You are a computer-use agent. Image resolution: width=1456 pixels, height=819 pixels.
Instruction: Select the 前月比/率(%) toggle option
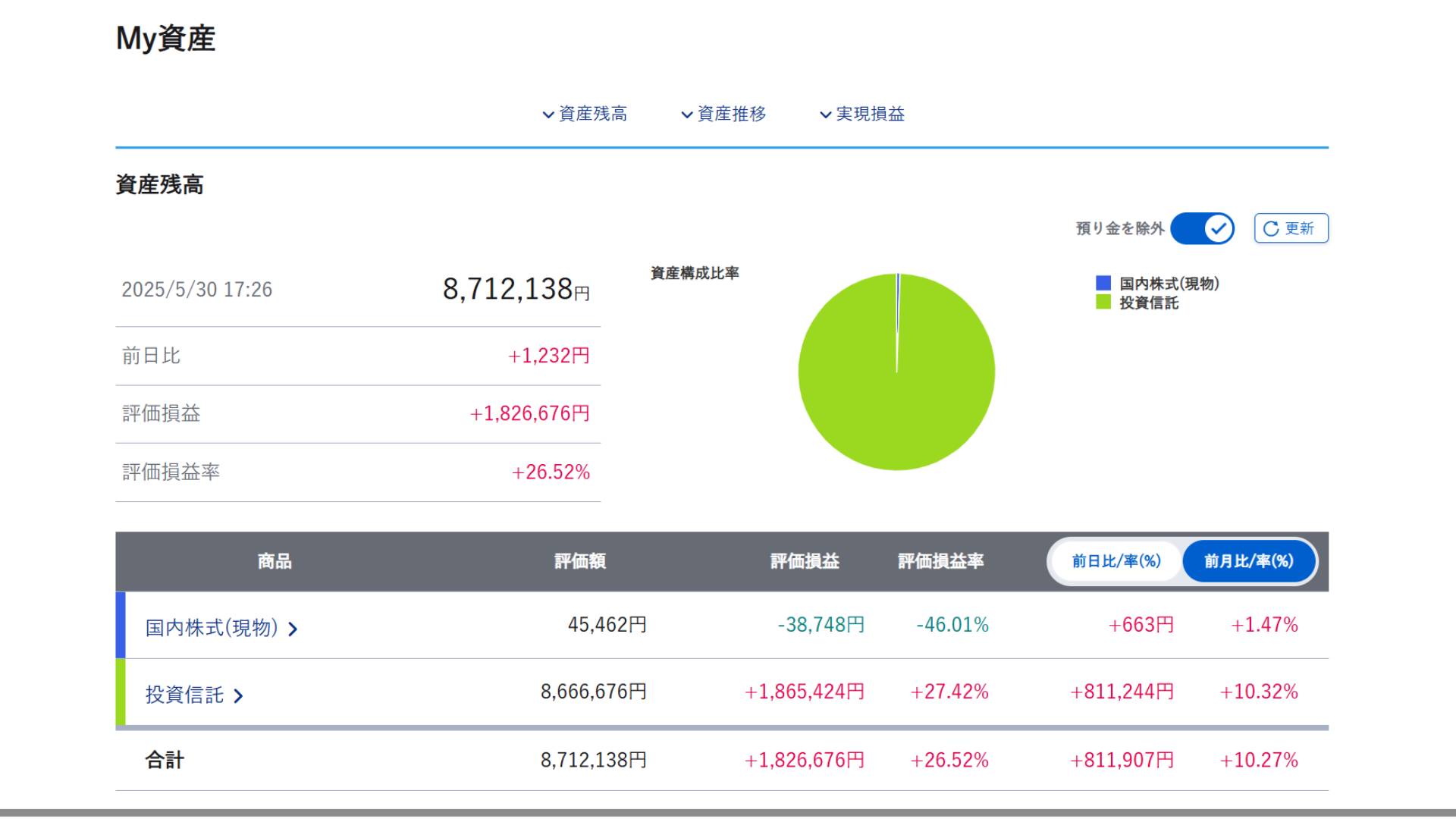pos(1249,561)
